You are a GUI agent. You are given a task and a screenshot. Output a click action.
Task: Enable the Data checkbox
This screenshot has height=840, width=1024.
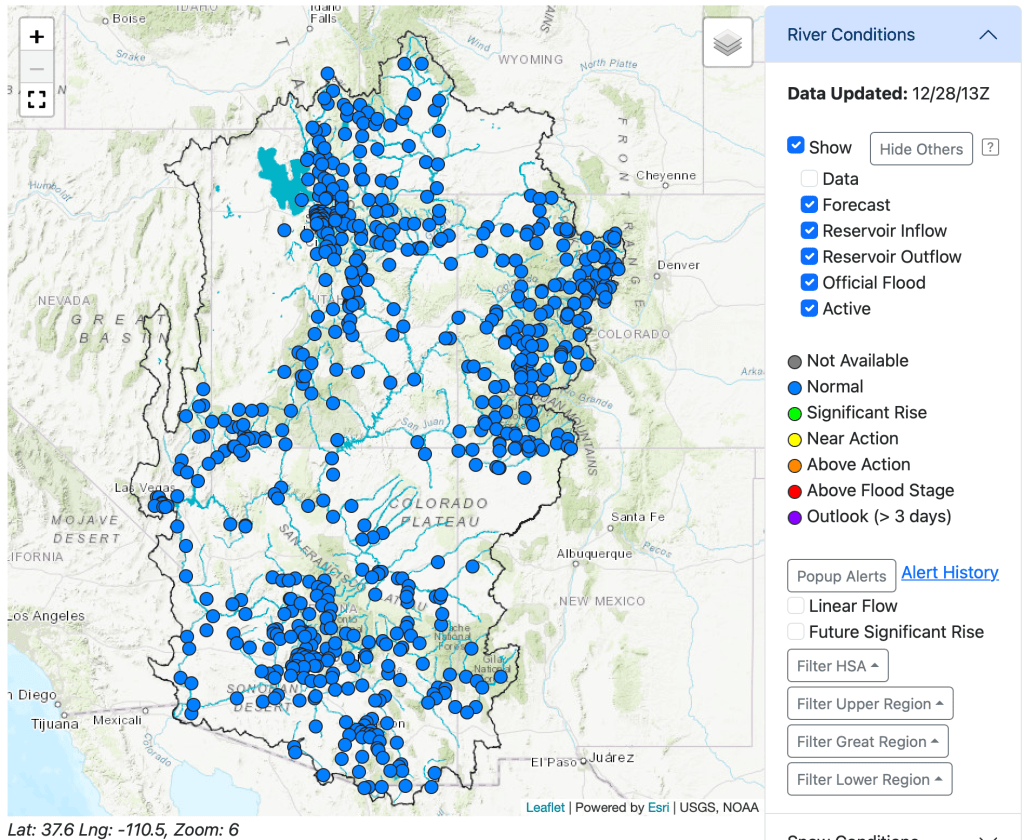[x=809, y=179]
